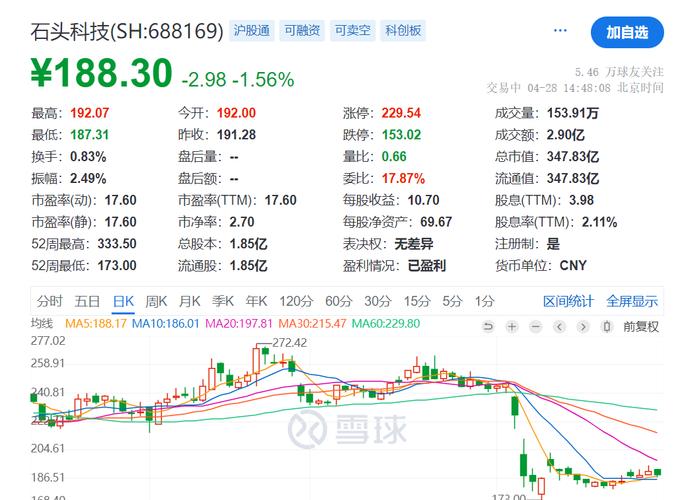This screenshot has width=678, height=500.
Task: Zoom out the K-line chart with minus icon
Action: (x=536, y=327)
